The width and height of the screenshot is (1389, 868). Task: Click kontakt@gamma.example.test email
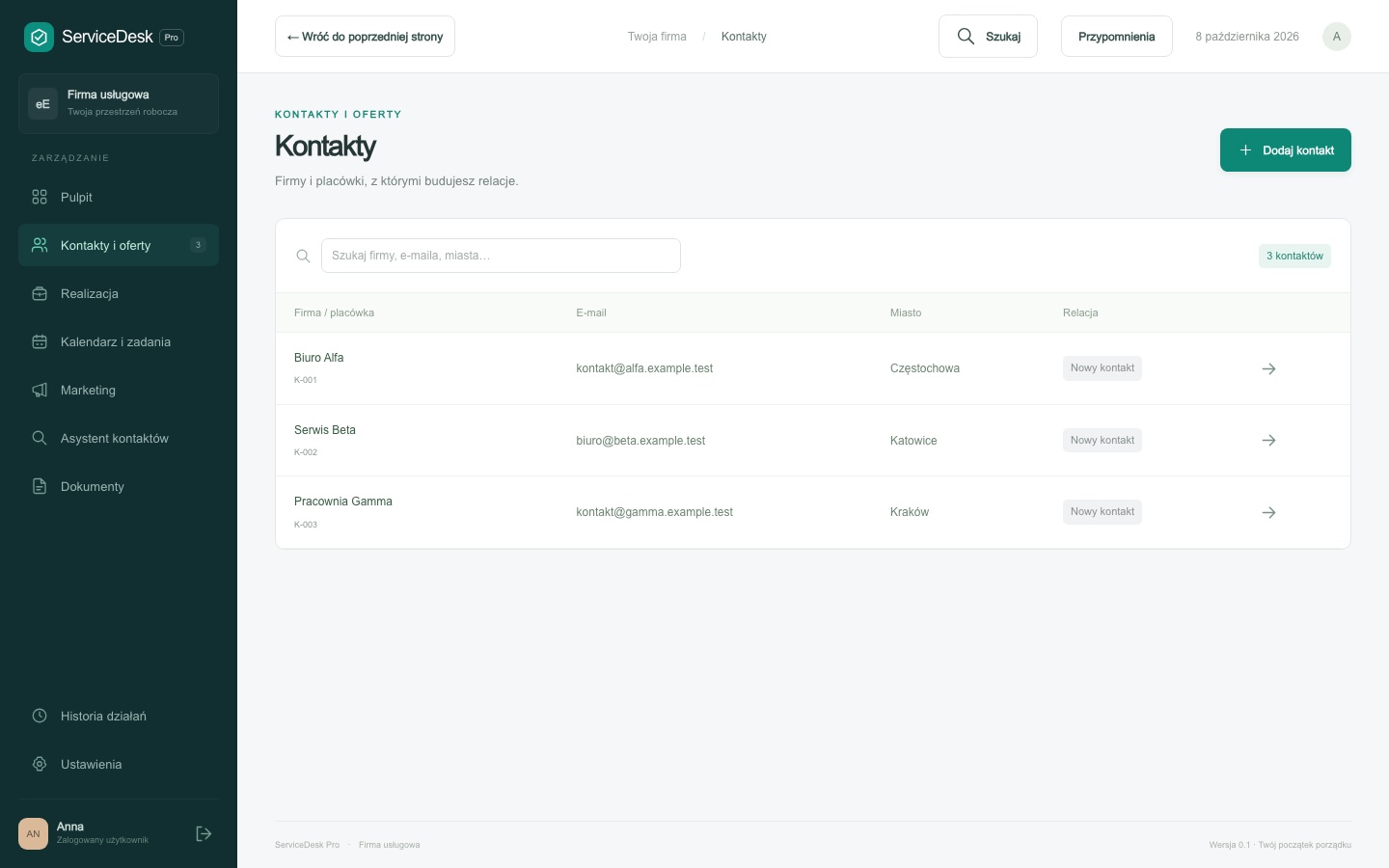click(x=654, y=512)
